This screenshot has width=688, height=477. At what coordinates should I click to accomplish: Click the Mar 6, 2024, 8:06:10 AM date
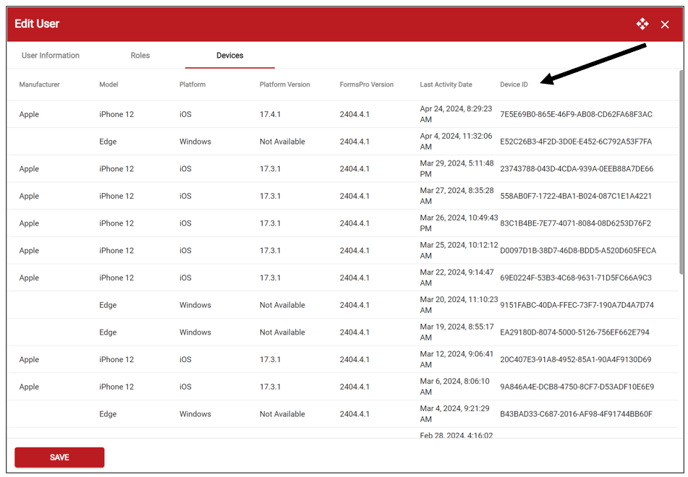455,386
